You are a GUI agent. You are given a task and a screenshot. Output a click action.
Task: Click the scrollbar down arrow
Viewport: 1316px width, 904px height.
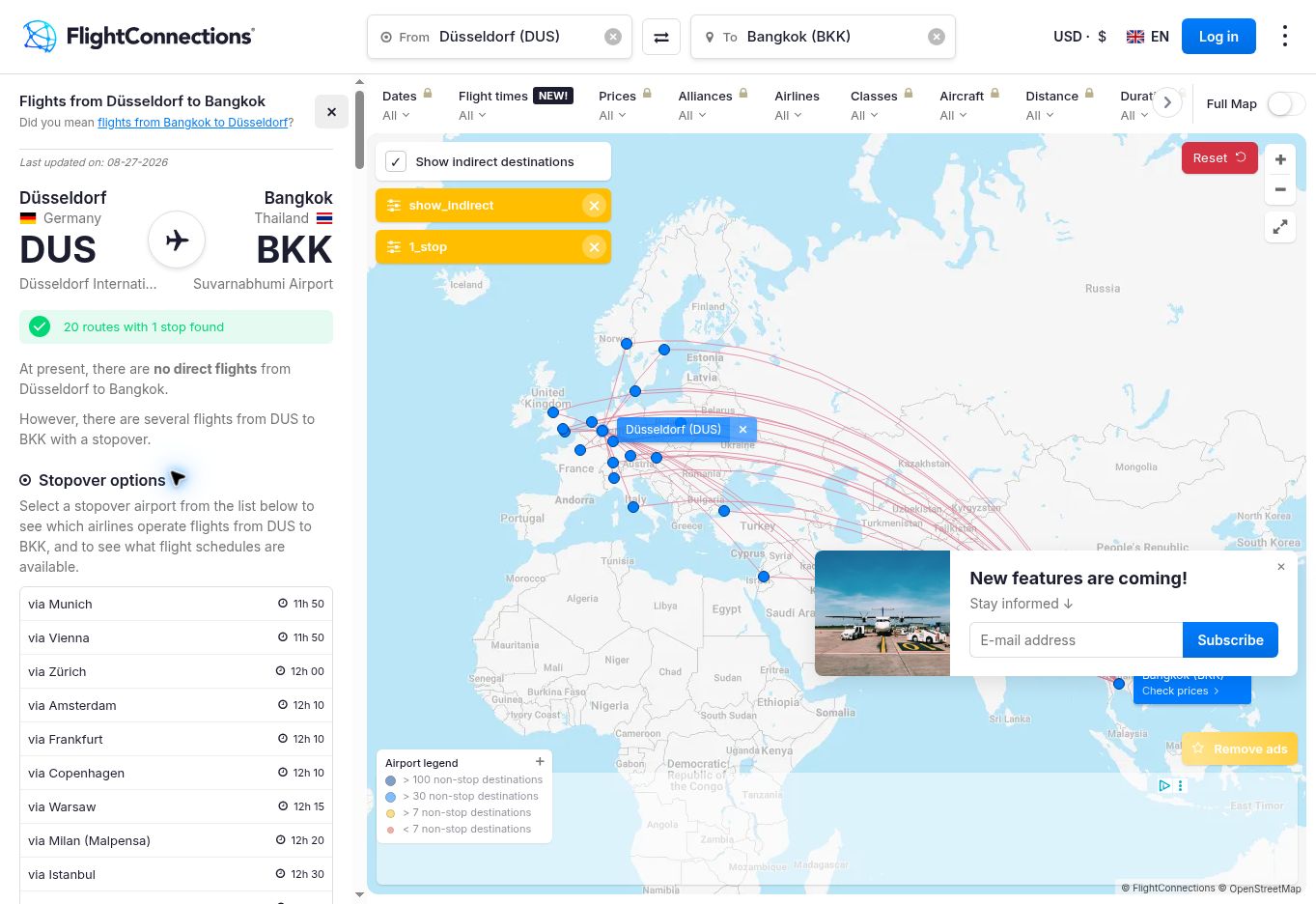pos(360,894)
